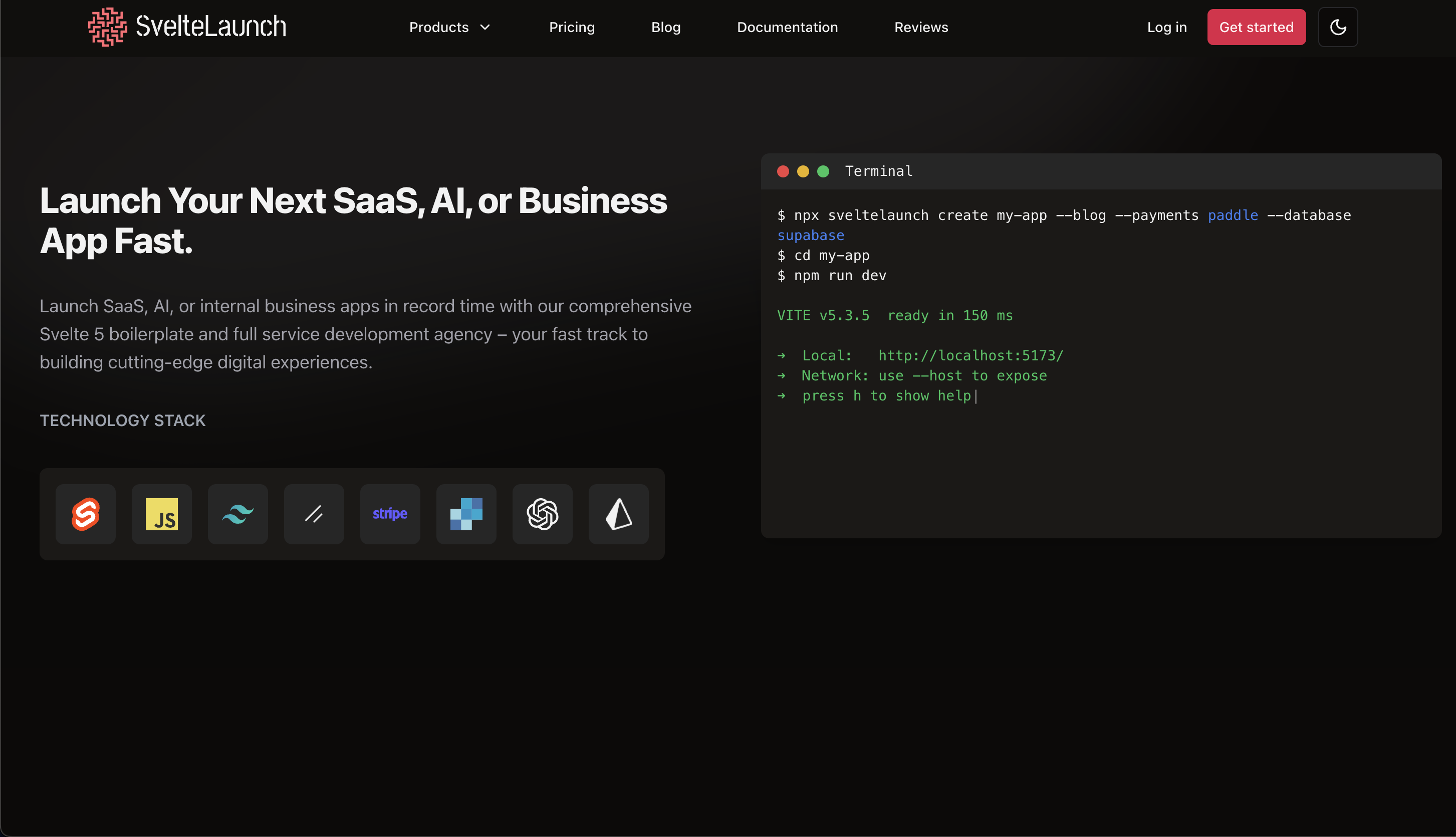Click the JavaScript JS icon
The image size is (1456, 837).
click(x=161, y=514)
